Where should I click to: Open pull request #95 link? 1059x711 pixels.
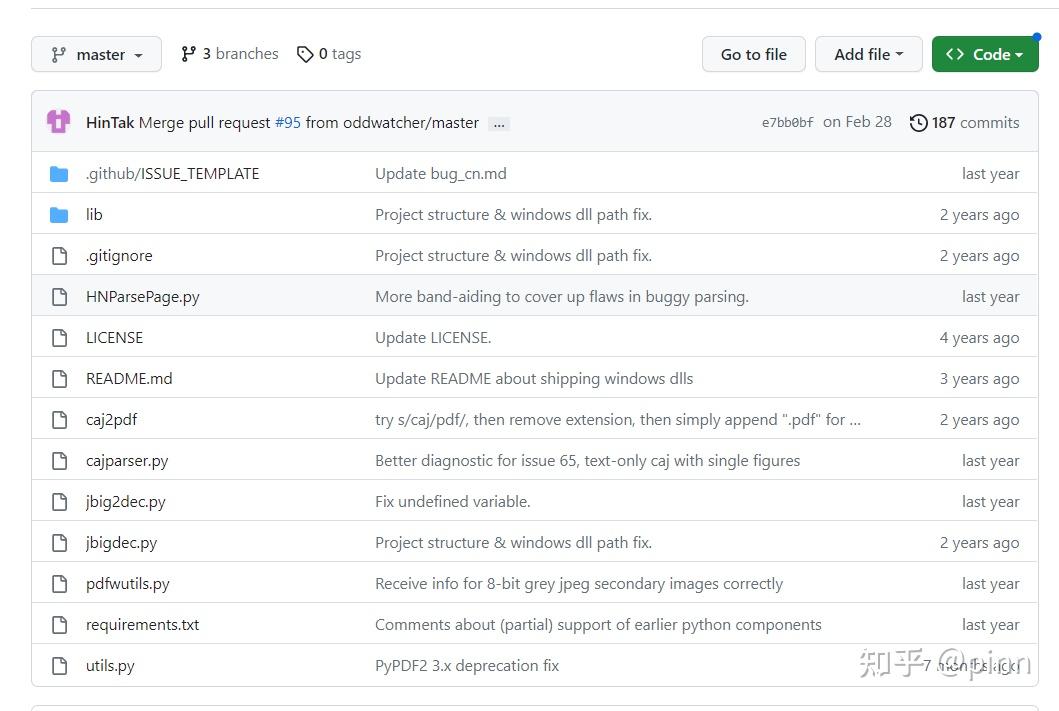(288, 122)
